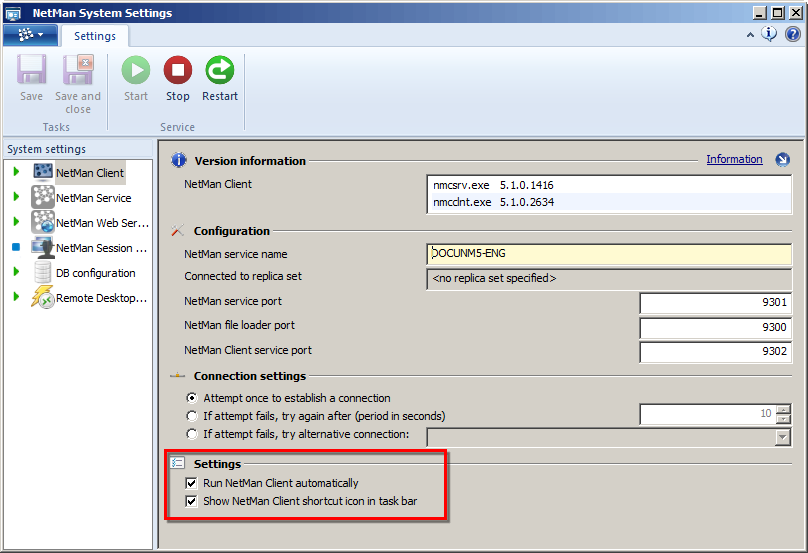Screen dimensions: 808x553
Task: Select NetMan Client in system settings
Action: coord(90,173)
